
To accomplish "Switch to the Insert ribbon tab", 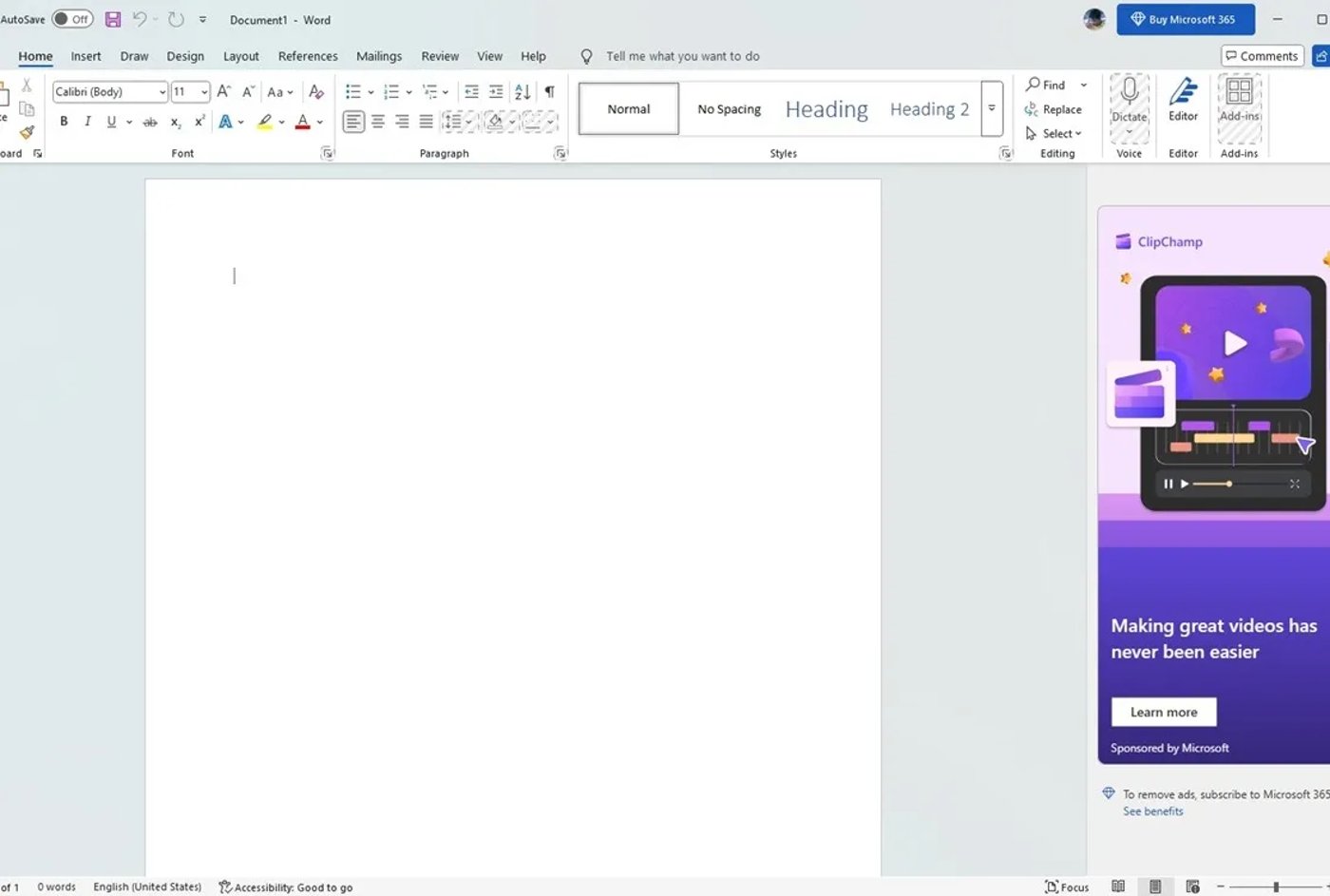I will [x=85, y=56].
